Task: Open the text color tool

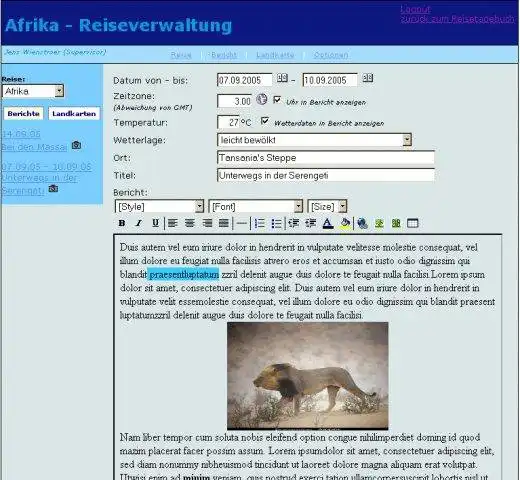Action: (328, 223)
